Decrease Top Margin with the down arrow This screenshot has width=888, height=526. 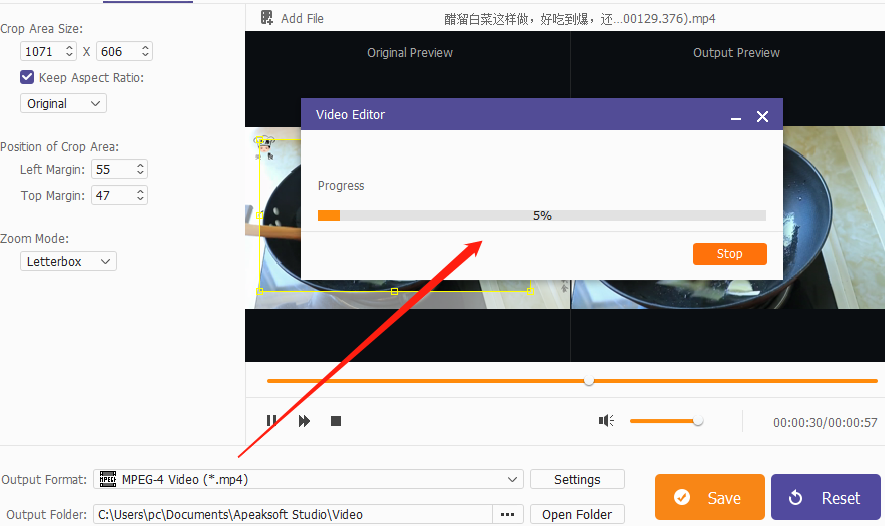pyautogui.click(x=140, y=199)
